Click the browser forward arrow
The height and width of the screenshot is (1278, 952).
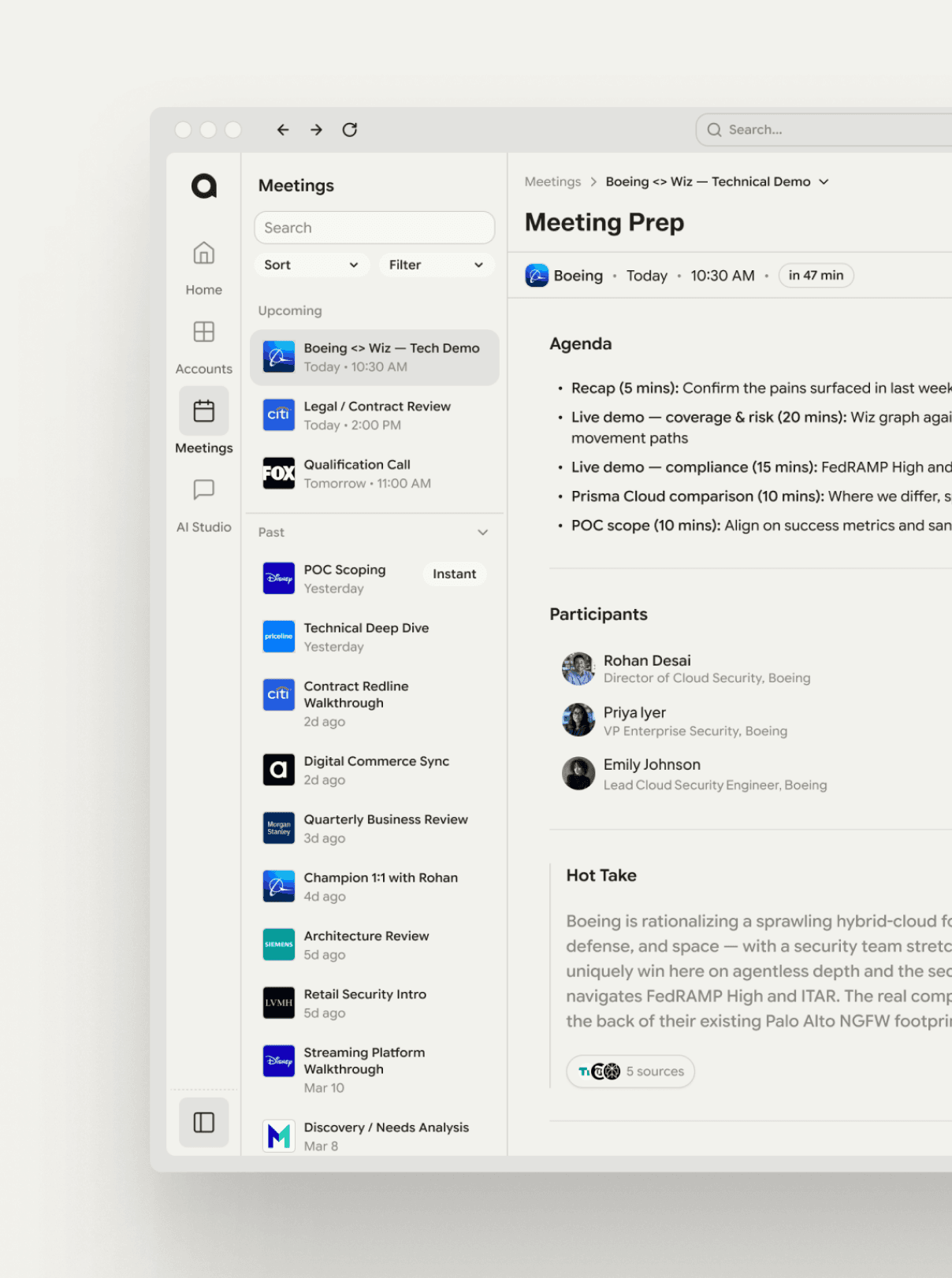[x=316, y=130]
